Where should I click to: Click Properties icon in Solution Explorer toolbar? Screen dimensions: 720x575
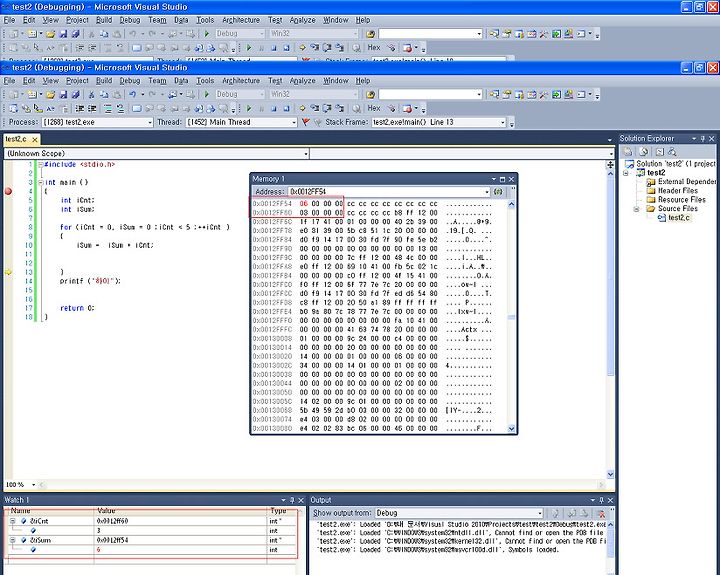[x=628, y=152]
